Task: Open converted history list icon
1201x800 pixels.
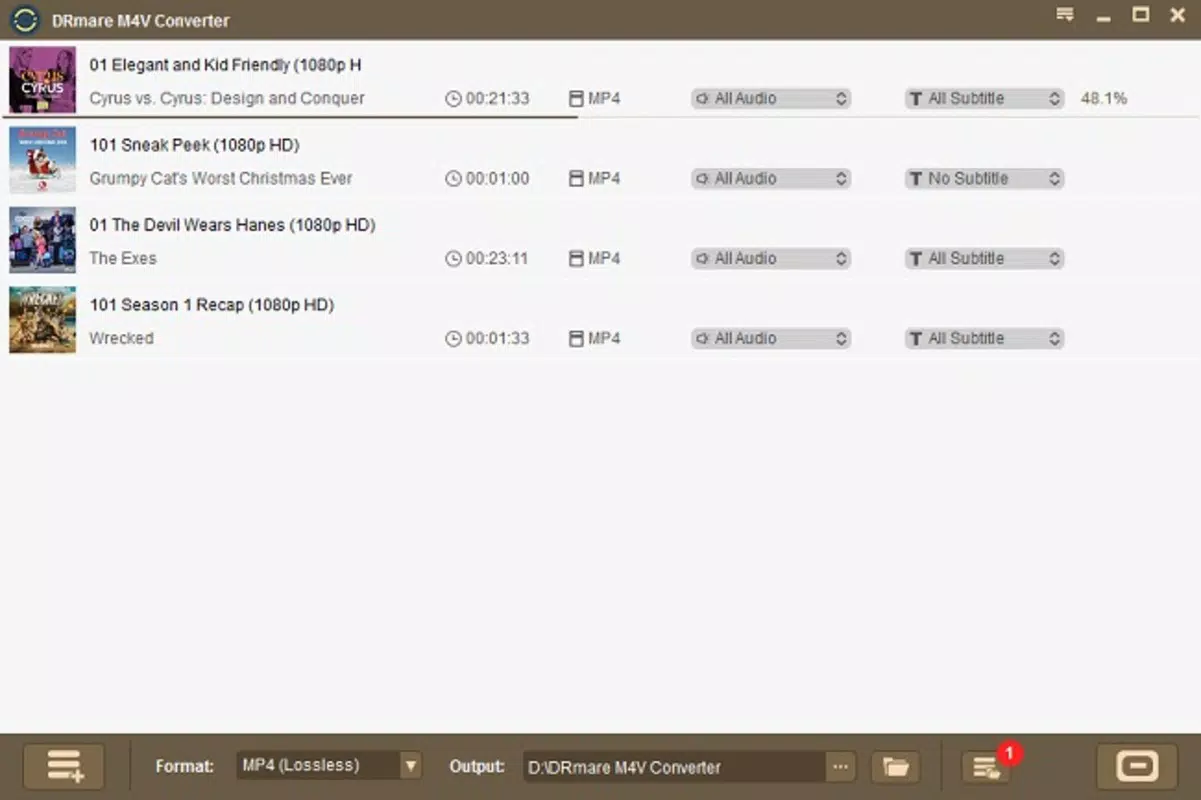Action: pos(986,767)
